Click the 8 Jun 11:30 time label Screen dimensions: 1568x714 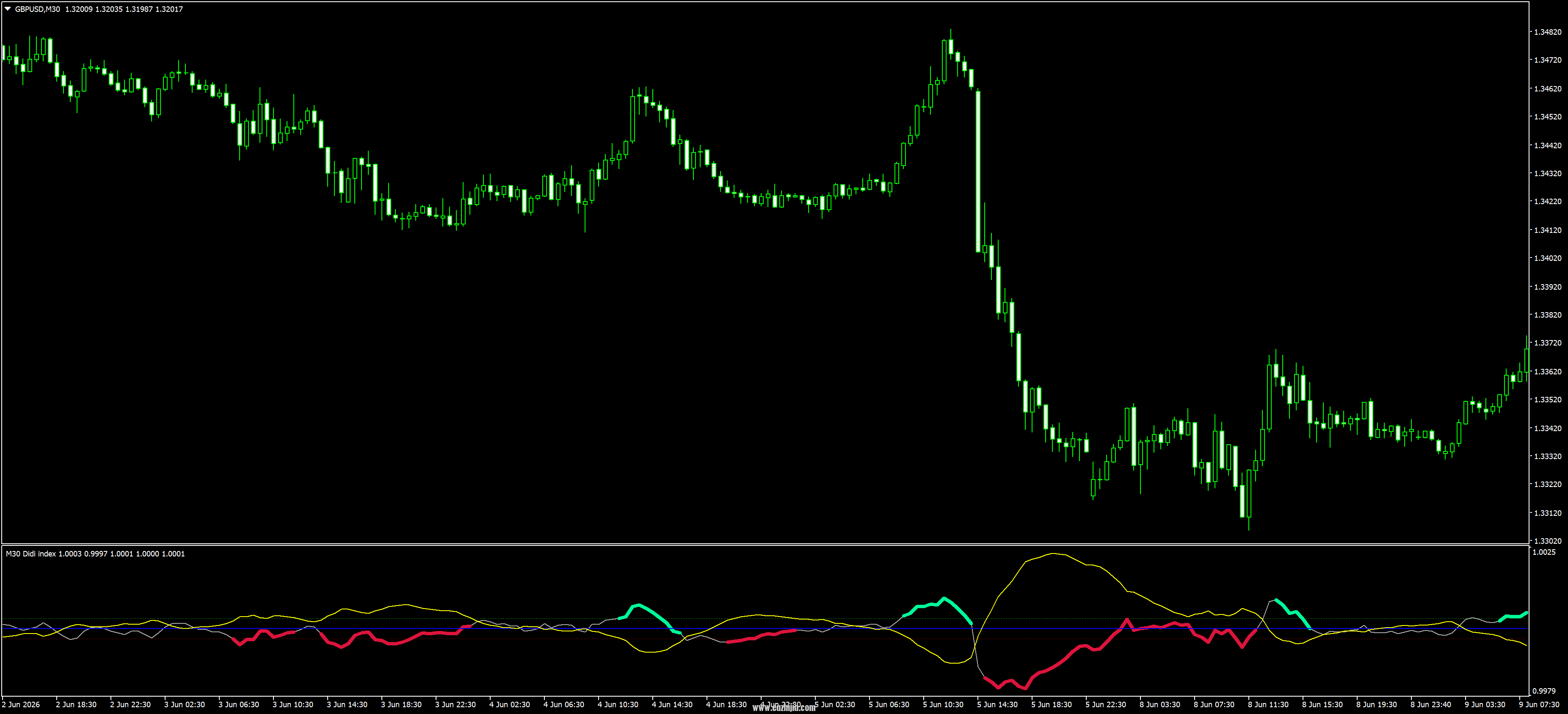tap(1268, 704)
